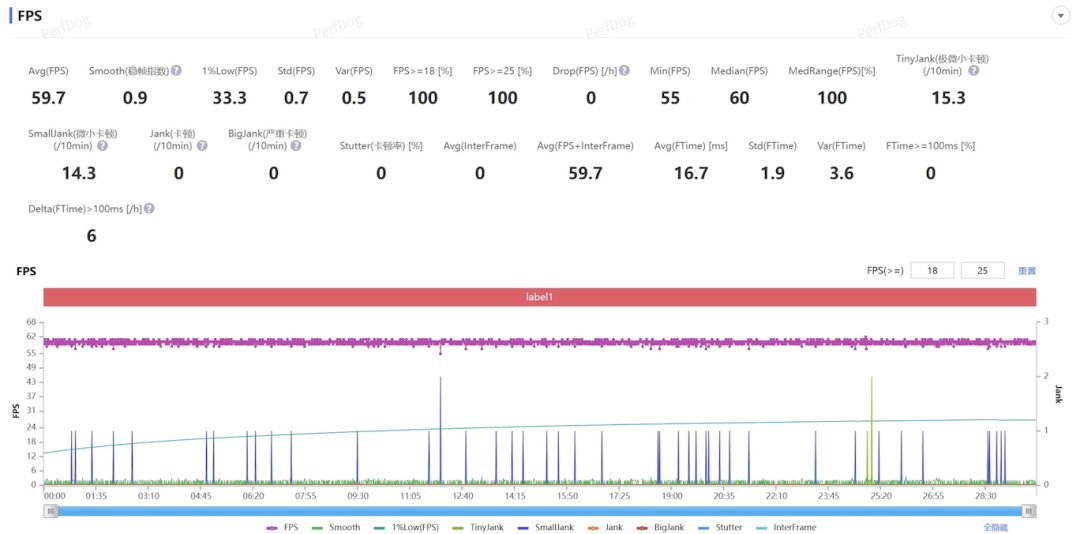Click the TinyJank info question mark
This screenshot has width=1080, height=534.
(x=973, y=71)
